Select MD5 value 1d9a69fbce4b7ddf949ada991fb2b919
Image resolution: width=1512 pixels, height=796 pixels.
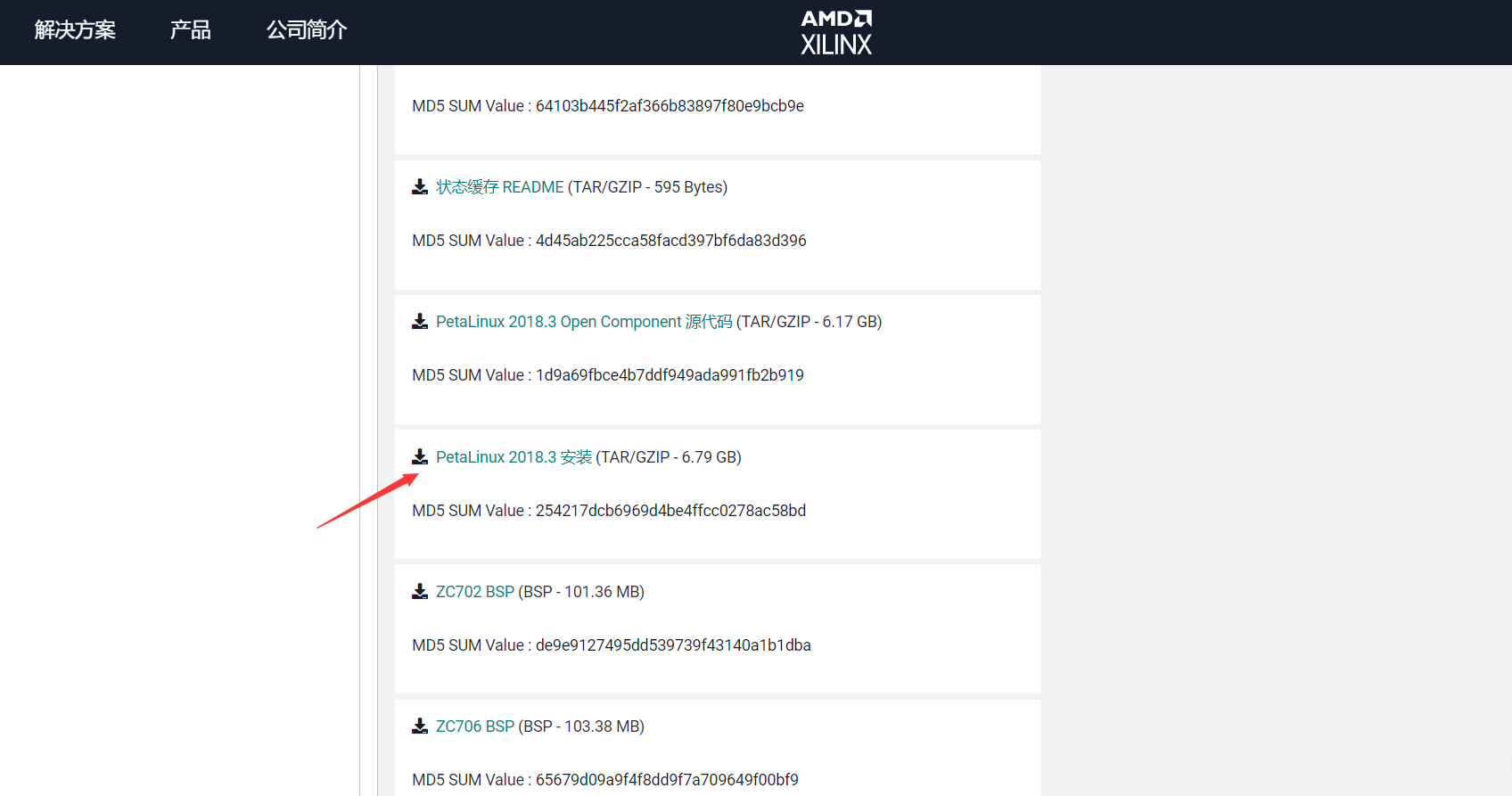tap(670, 375)
